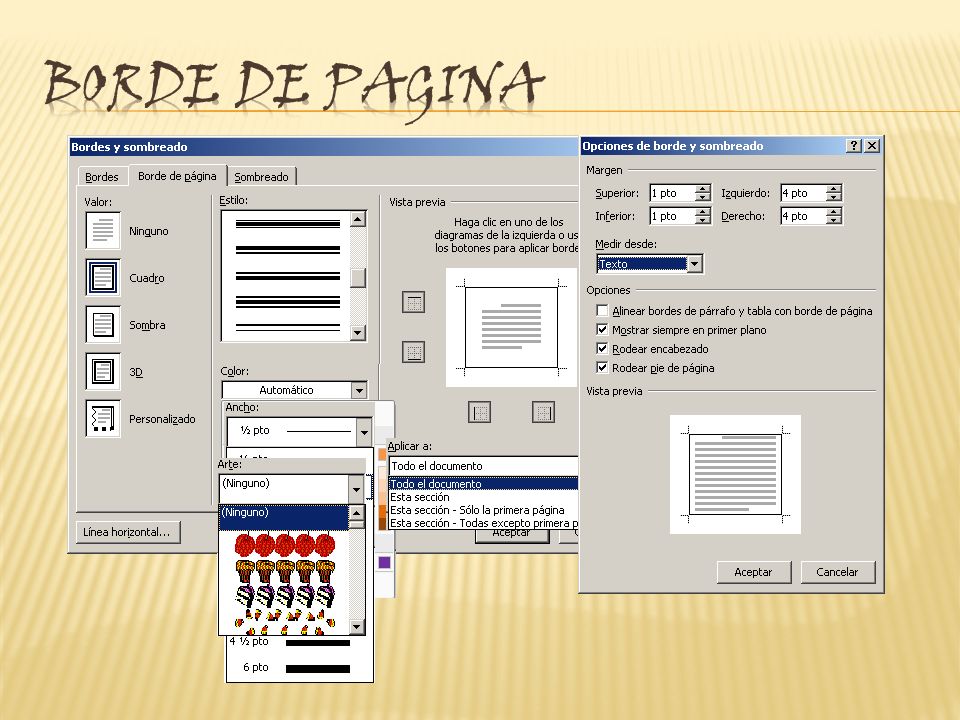Open the Color Automático dropdown
Screen dimensions: 960x720
359,390
